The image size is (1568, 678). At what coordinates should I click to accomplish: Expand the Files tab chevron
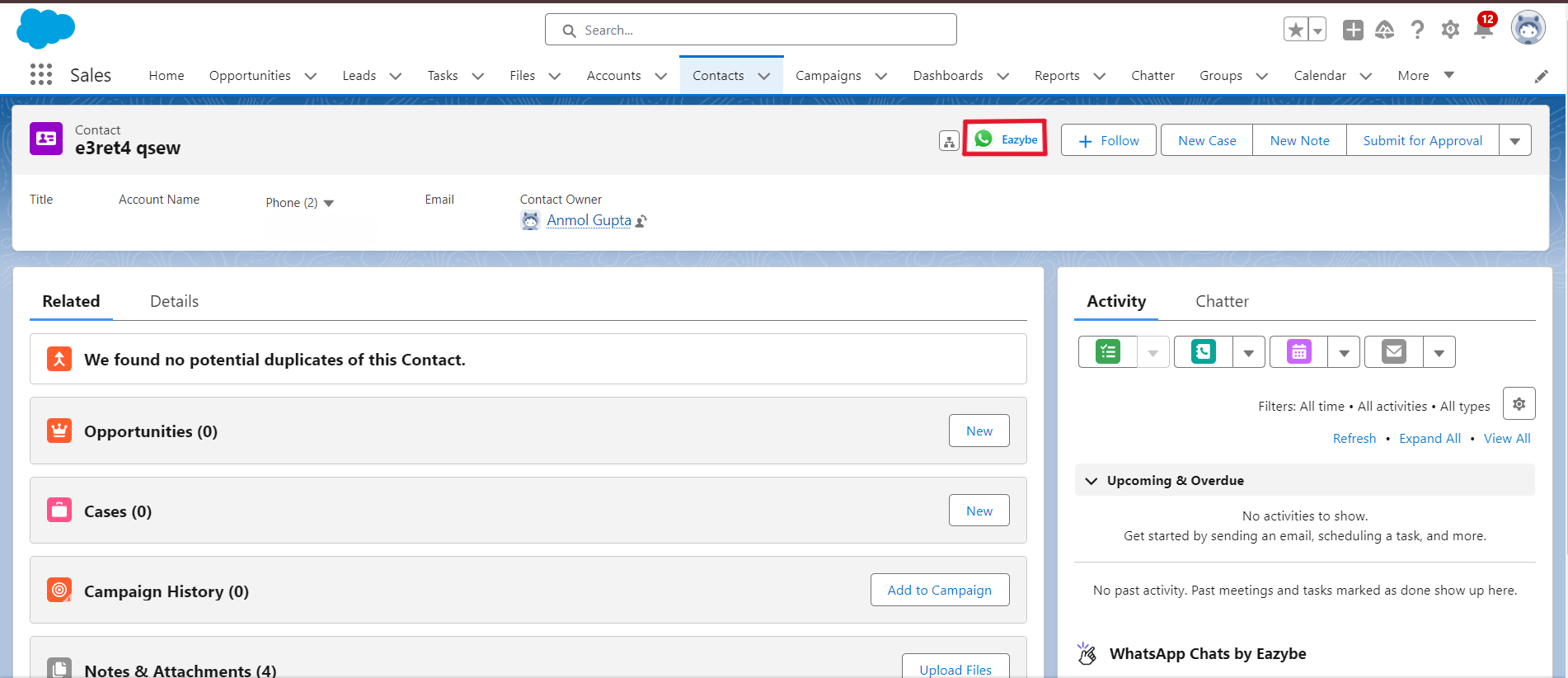[555, 76]
